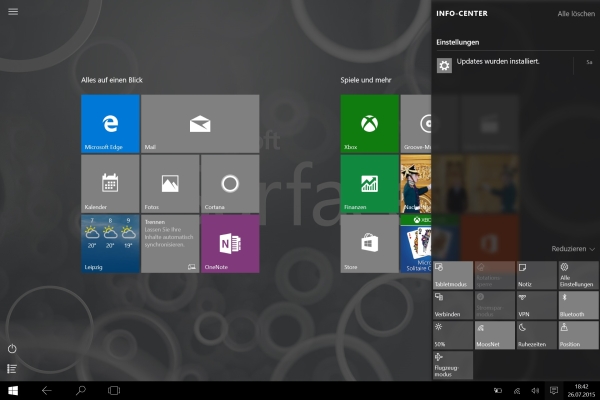This screenshot has height=400, width=600.
Task: Toggle MoosNet Wi-Fi quick action
Action: tap(495, 335)
